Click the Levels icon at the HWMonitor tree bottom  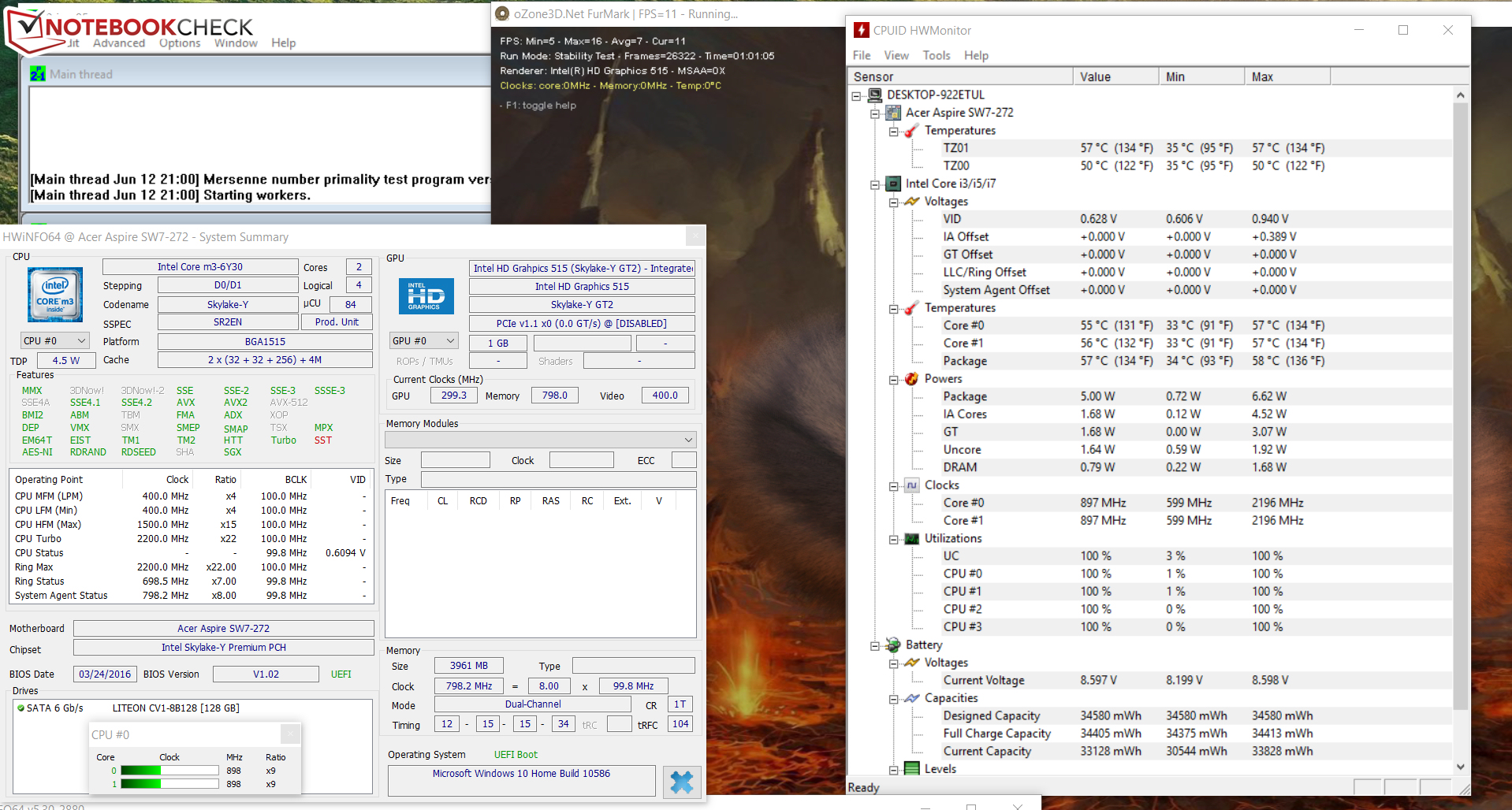912,768
